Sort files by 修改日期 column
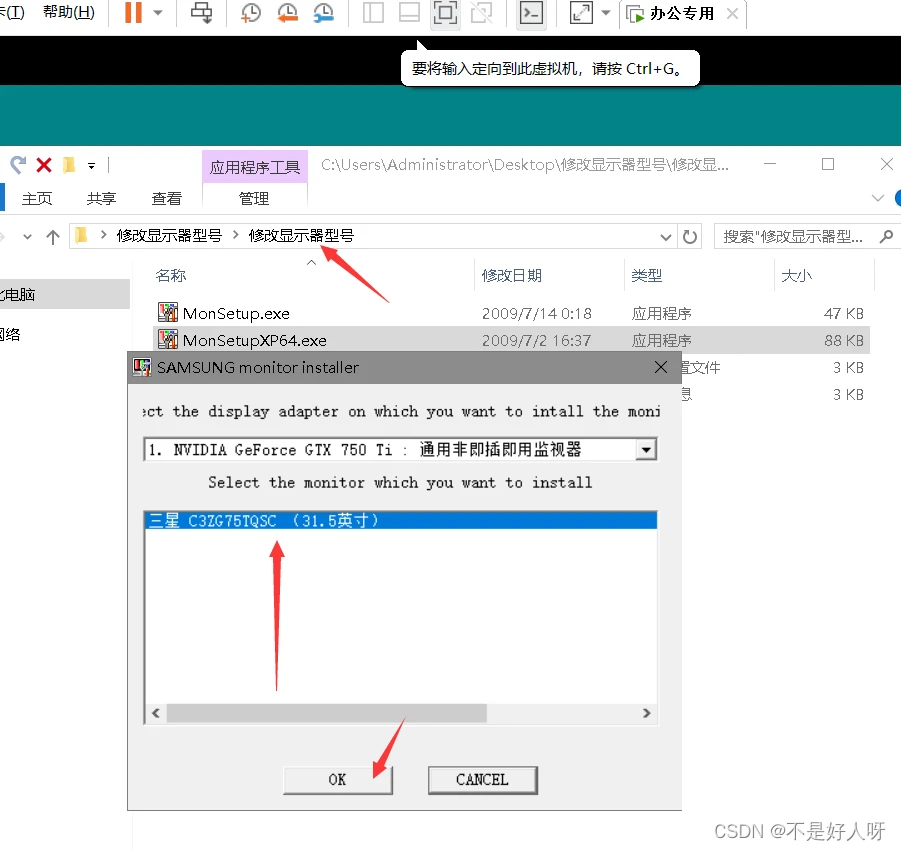The image size is (901, 851). point(511,276)
